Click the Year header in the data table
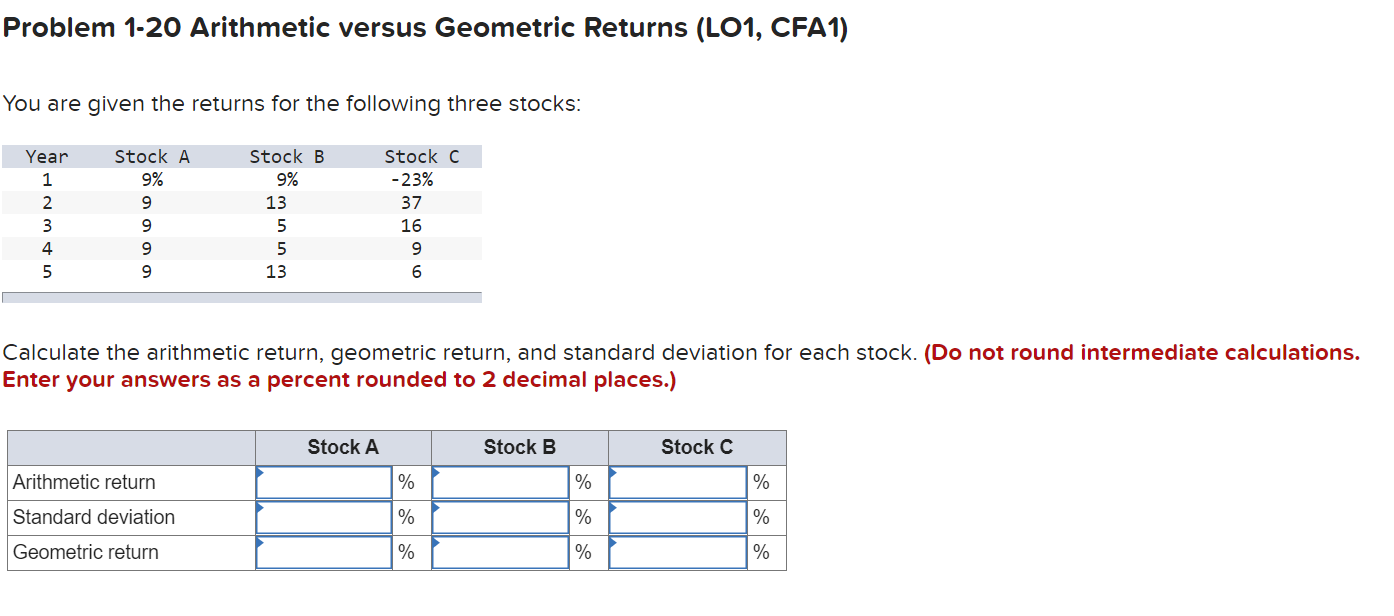 click(48, 156)
